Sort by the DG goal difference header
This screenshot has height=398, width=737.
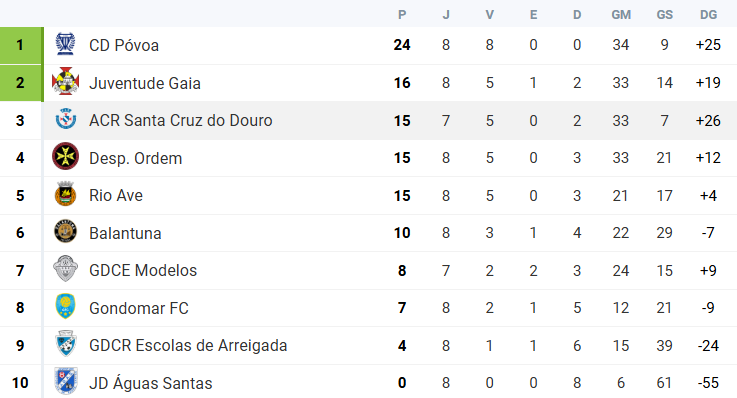pyautogui.click(x=708, y=15)
